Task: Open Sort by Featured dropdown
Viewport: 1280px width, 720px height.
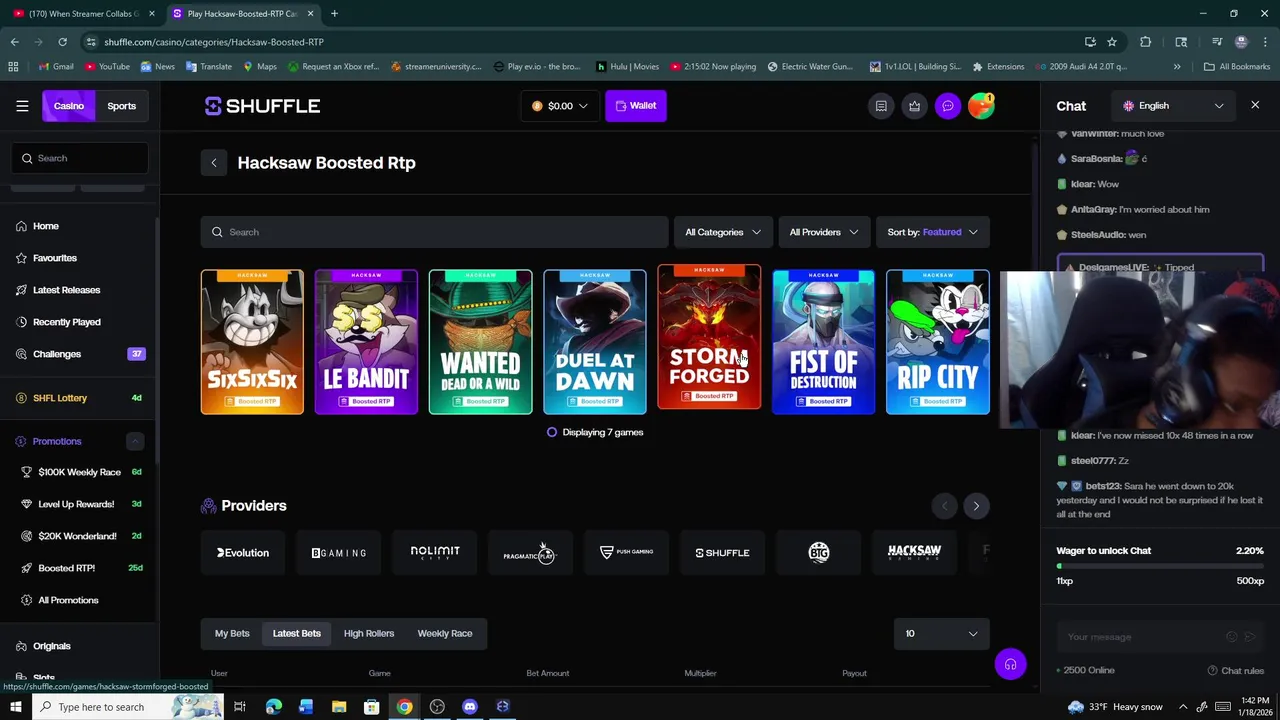Action: (933, 232)
